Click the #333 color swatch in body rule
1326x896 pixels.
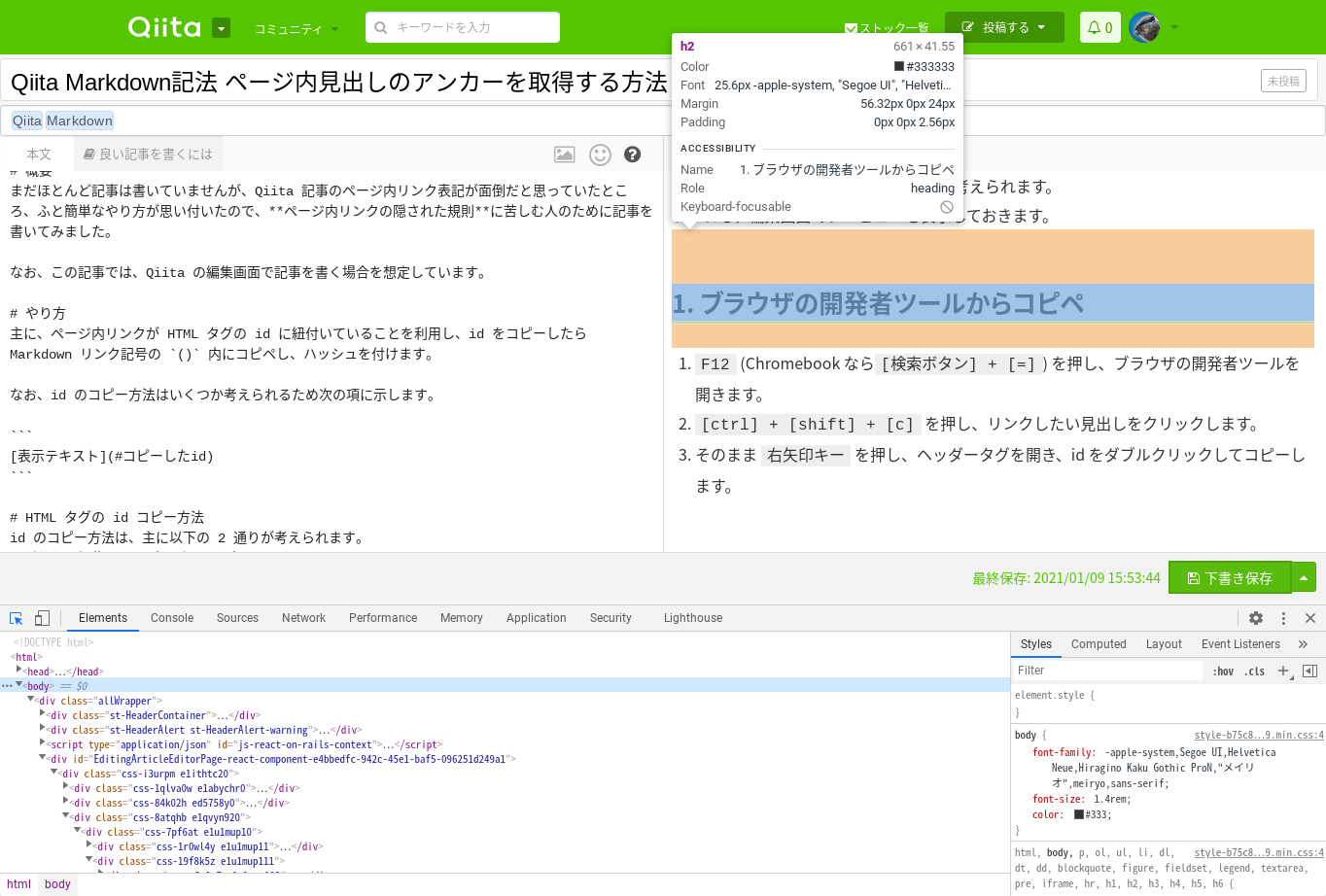pos(1079,814)
